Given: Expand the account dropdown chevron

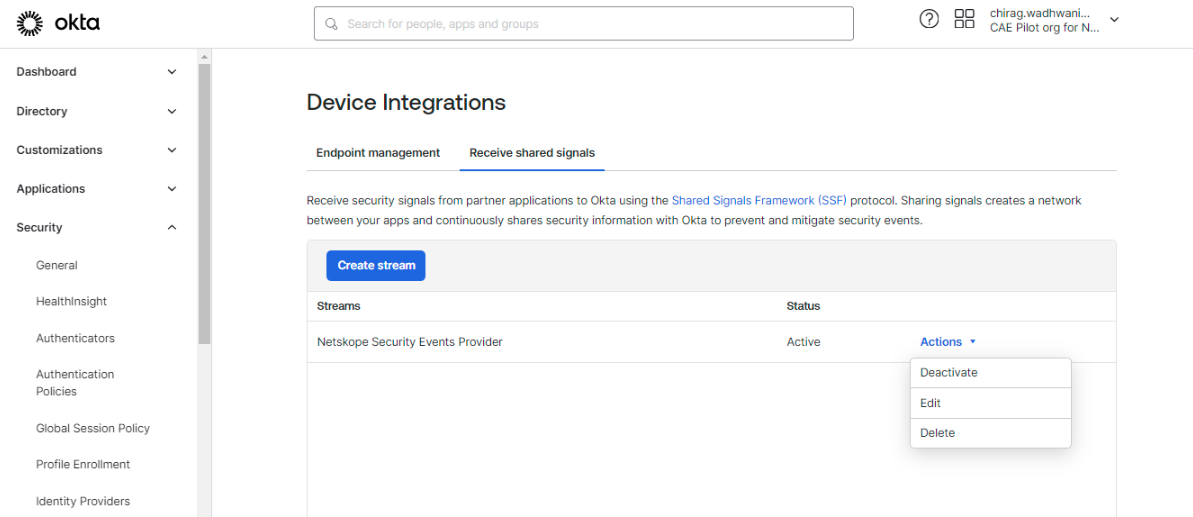Looking at the screenshot, I should [1114, 20].
